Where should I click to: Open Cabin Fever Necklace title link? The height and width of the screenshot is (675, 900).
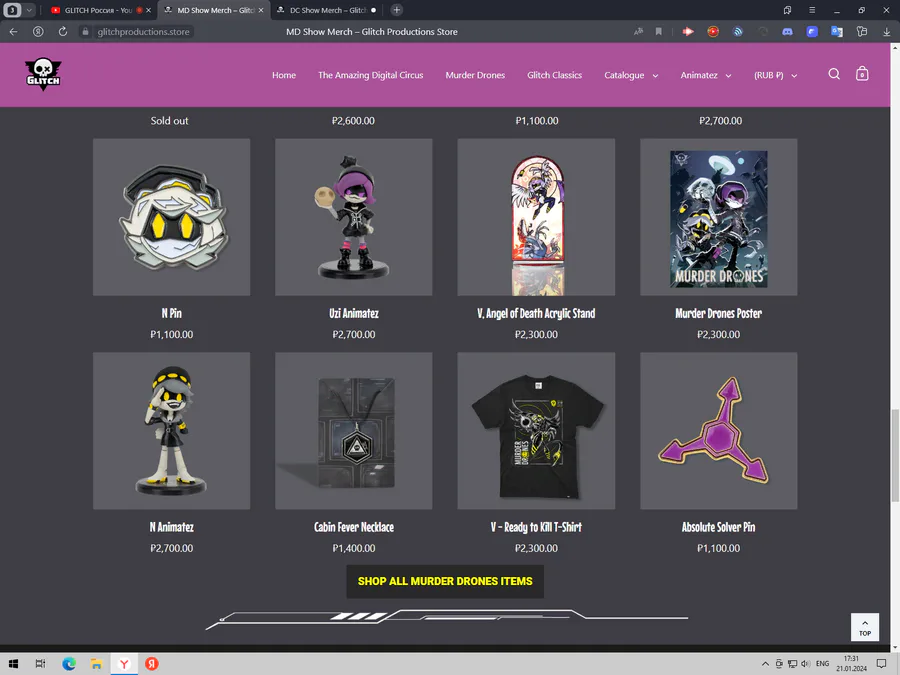[x=354, y=527]
